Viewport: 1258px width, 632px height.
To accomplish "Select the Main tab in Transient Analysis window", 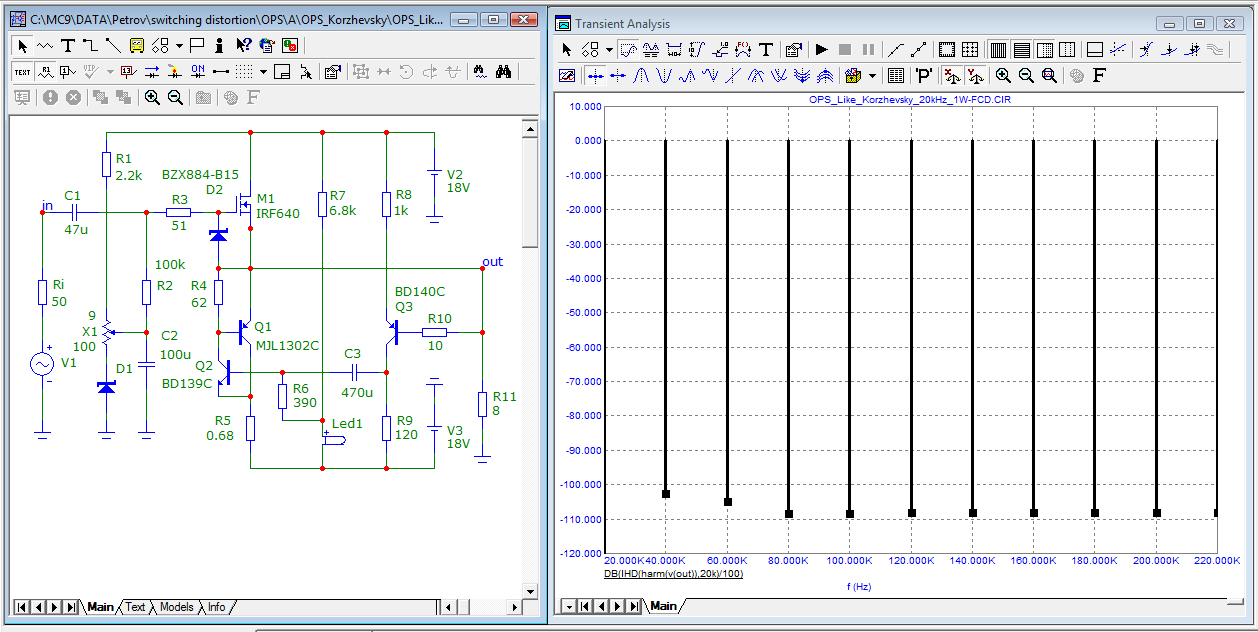I will tap(663, 606).
